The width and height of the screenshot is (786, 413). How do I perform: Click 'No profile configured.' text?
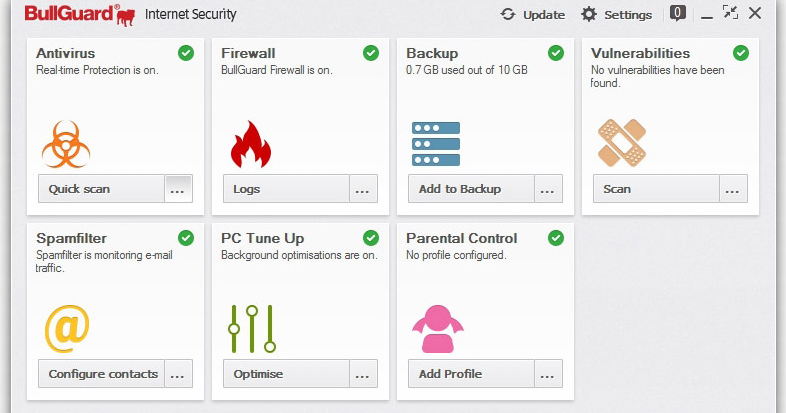pos(456,255)
